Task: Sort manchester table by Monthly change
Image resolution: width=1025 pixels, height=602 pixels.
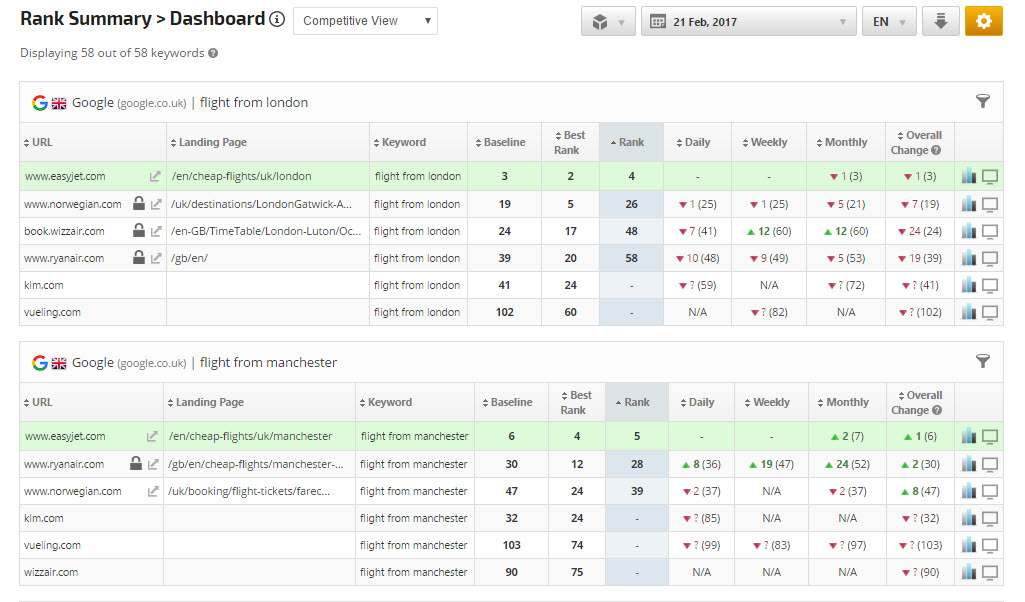Action: pos(843,403)
